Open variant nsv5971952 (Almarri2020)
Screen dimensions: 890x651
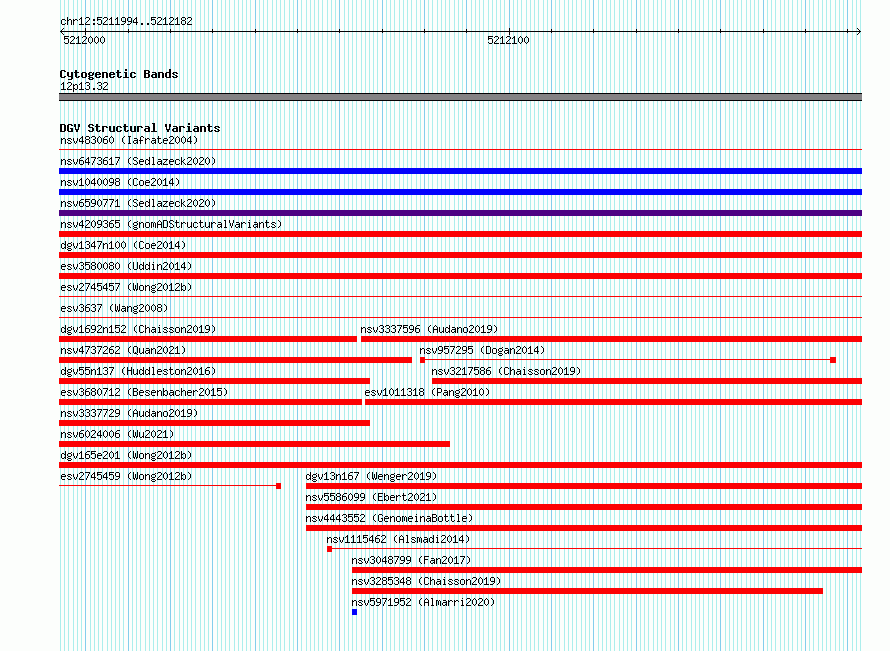pyautogui.click(x=423, y=602)
